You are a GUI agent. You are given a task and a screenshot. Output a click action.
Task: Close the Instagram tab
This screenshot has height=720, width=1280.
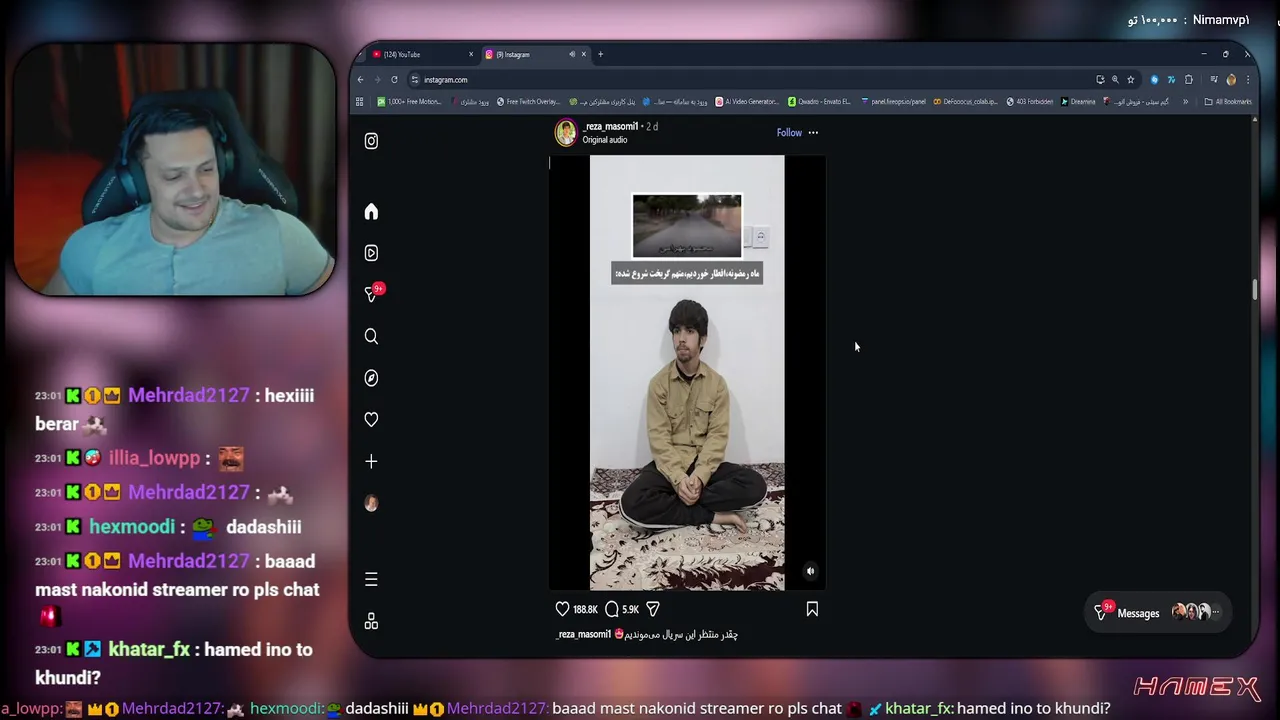(584, 54)
